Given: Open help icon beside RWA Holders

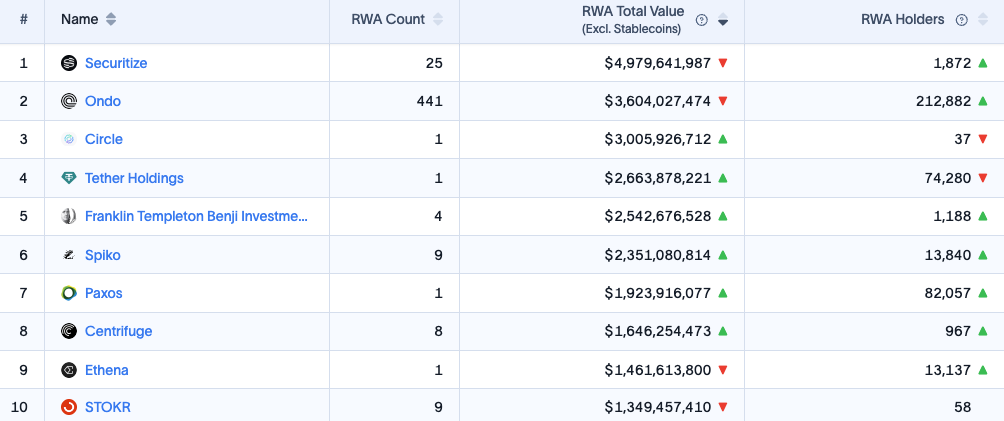Looking at the screenshot, I should click(961, 20).
